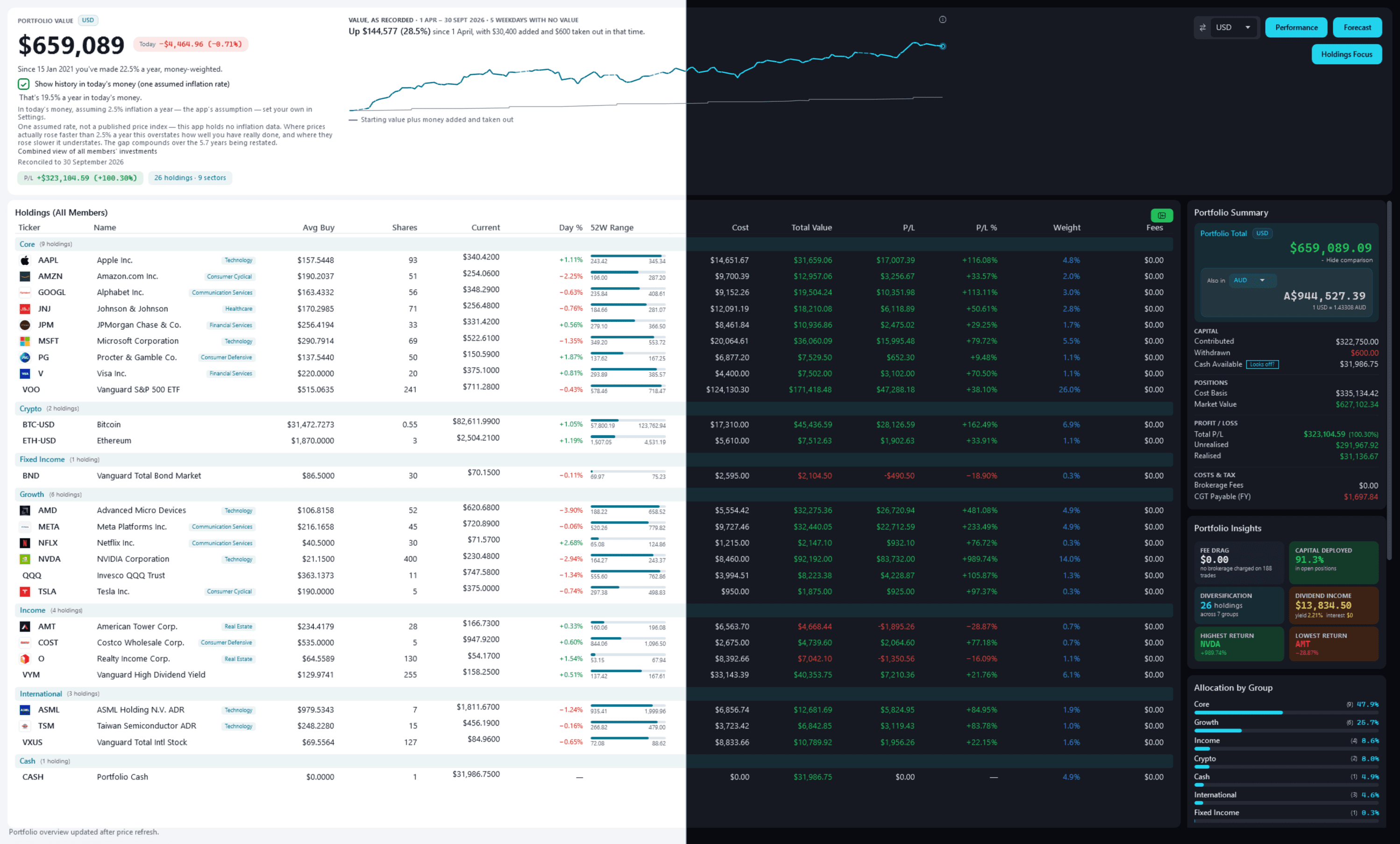Open the Also in AUD currency dropdown
The height and width of the screenshot is (844, 1400).
tap(1252, 280)
